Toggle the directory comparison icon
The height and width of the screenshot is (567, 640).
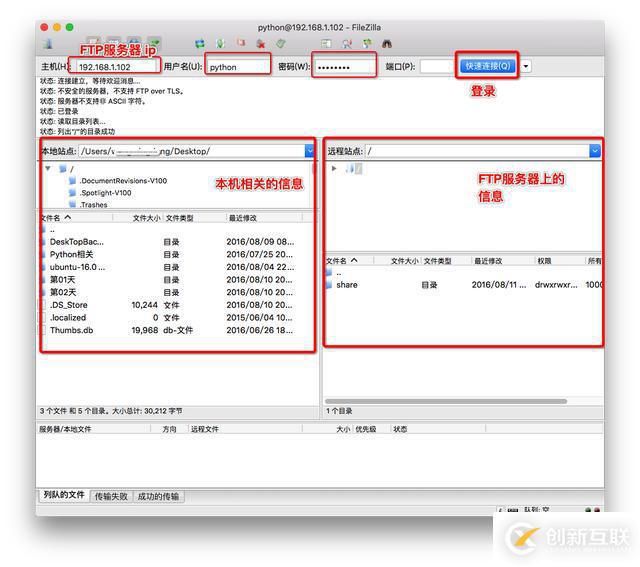pyautogui.click(x=347, y=44)
